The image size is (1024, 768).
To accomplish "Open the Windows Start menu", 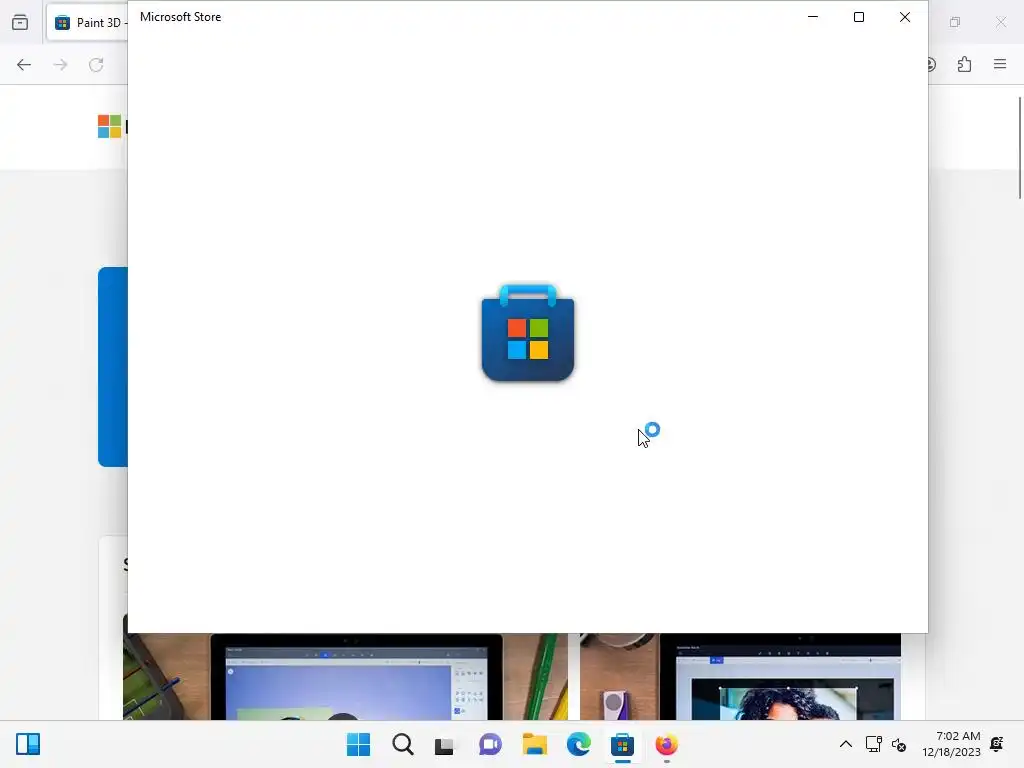I will [x=358, y=744].
